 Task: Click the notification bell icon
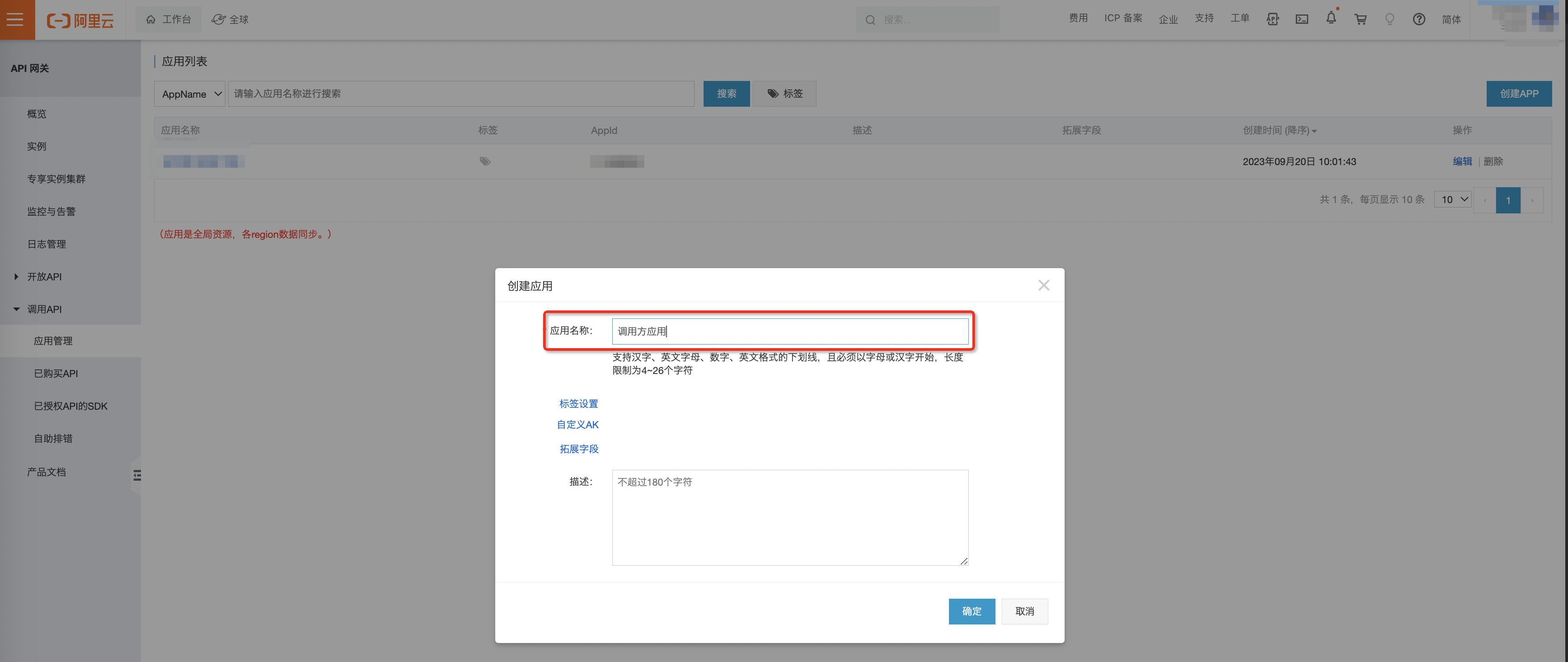(x=1331, y=19)
